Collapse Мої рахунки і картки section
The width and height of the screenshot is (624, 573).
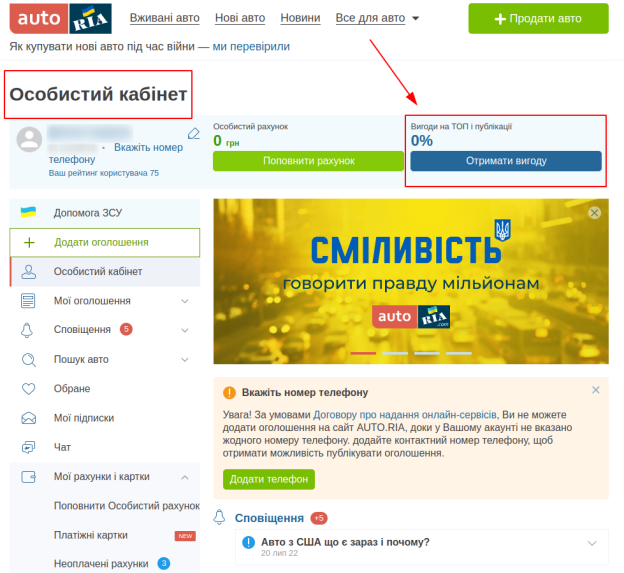pos(185,477)
